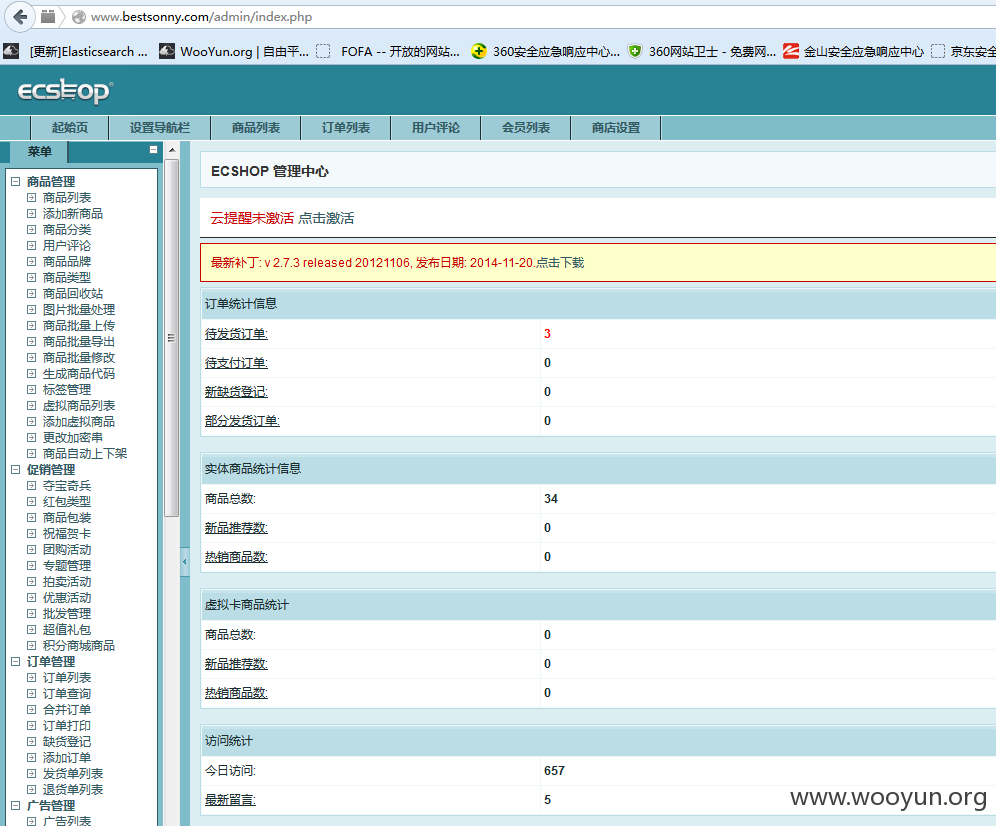Minimize the 菜单 panel with its small button
Screen dimensions: 996x826
pyautogui.click(x=153, y=149)
